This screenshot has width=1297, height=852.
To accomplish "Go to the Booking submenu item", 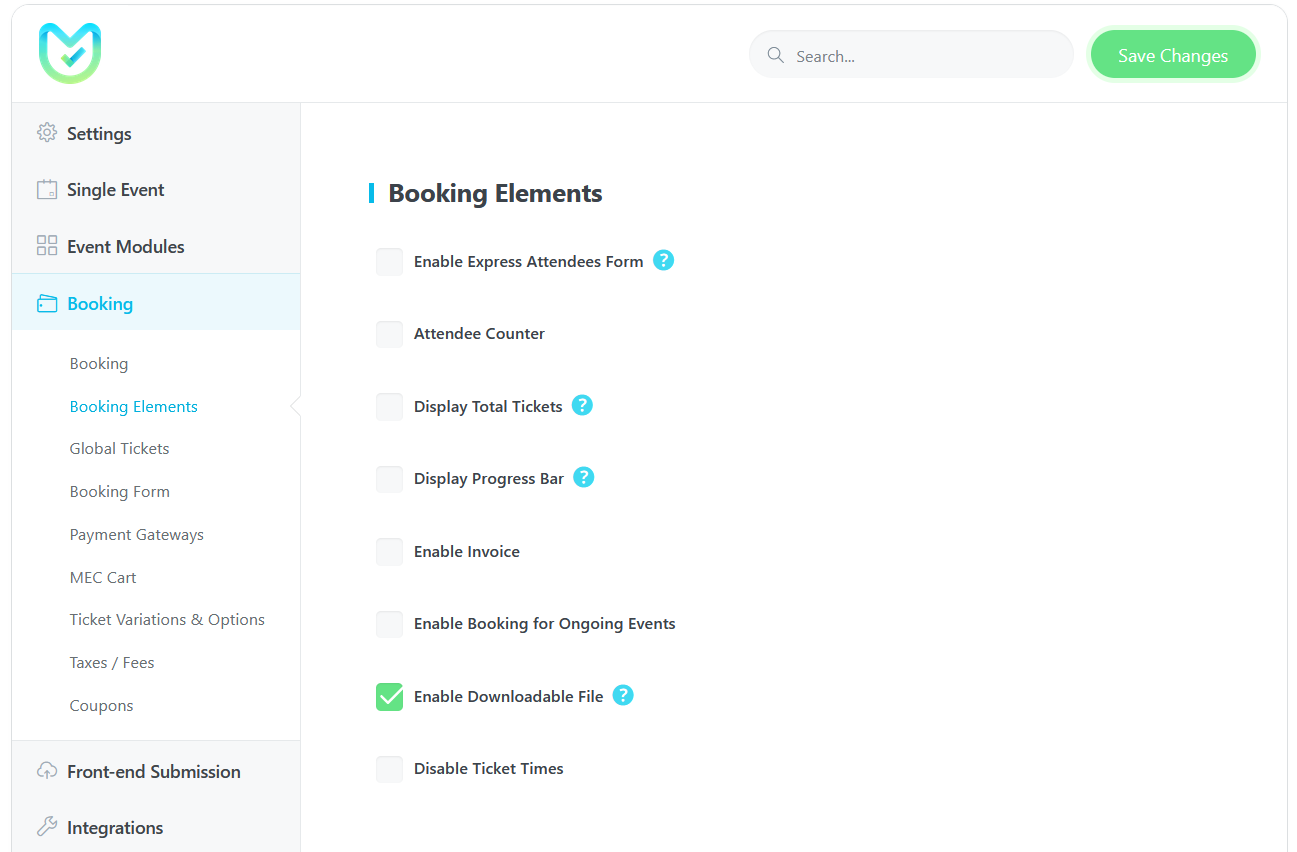I will (x=99, y=363).
